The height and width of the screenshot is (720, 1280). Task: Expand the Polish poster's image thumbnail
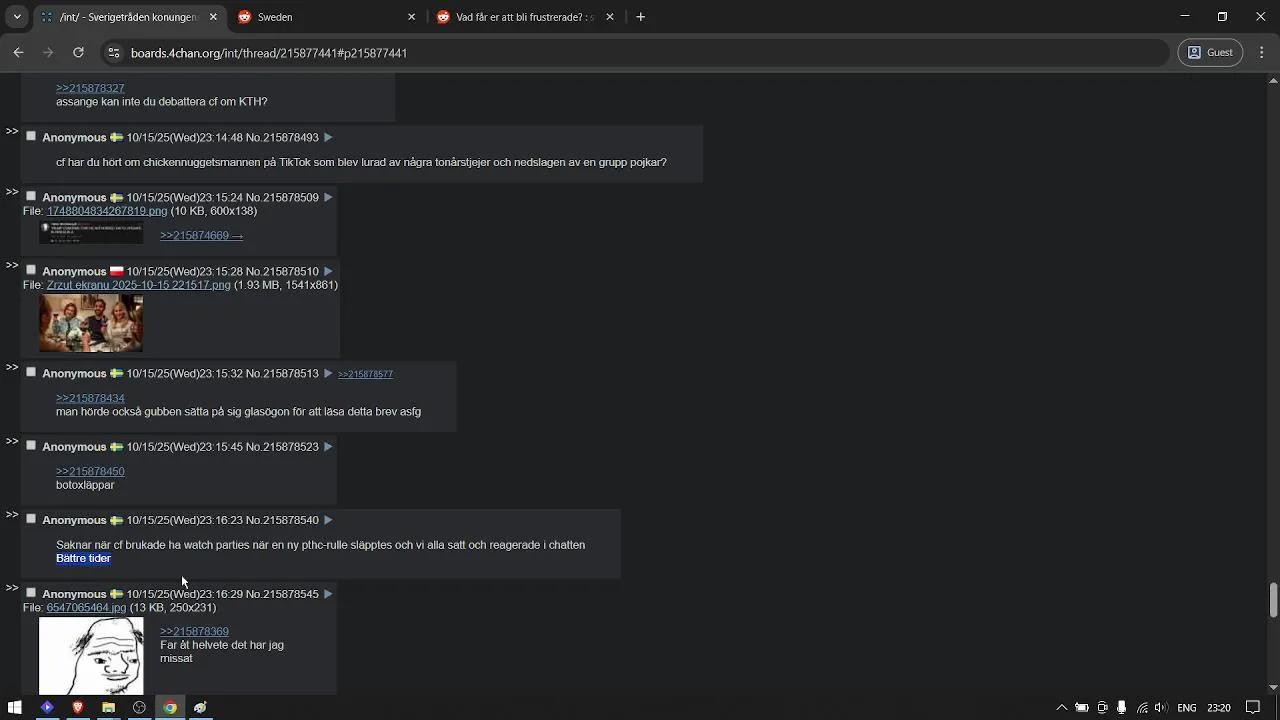(91, 323)
